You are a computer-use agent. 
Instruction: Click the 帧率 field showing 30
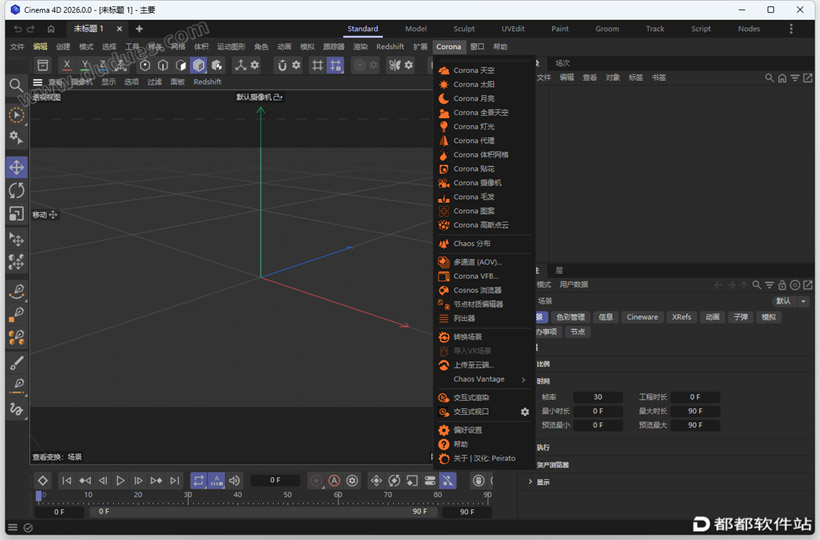click(x=598, y=397)
